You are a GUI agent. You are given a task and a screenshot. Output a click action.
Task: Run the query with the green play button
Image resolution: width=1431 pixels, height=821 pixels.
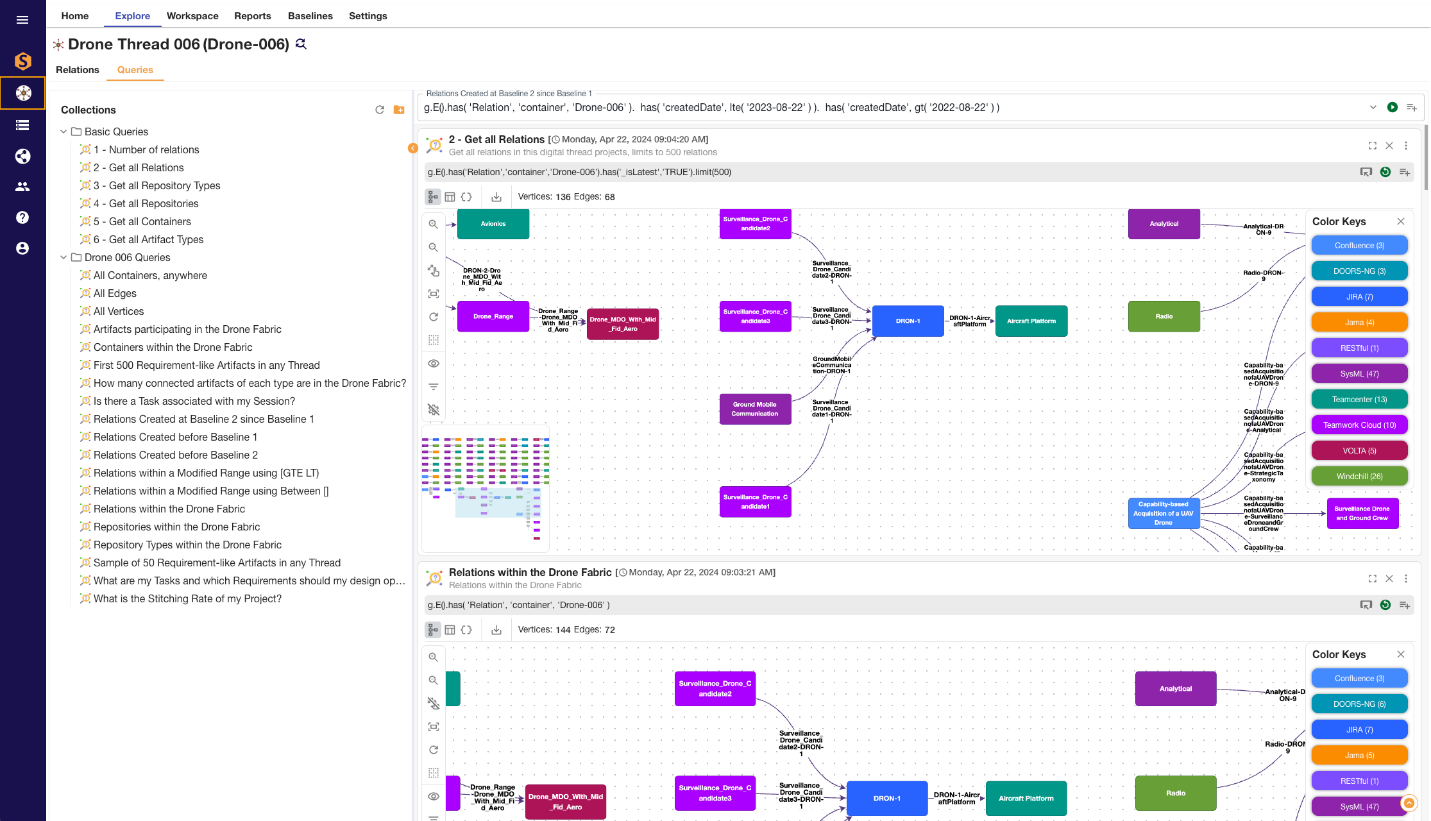point(1392,107)
